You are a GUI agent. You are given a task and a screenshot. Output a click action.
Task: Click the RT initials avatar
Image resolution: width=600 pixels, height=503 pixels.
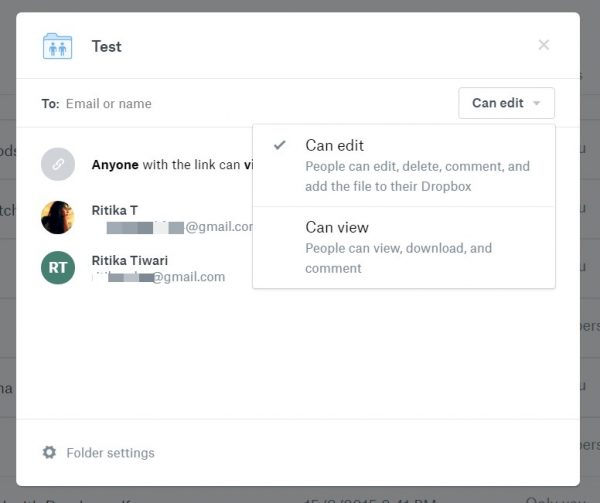point(58,267)
